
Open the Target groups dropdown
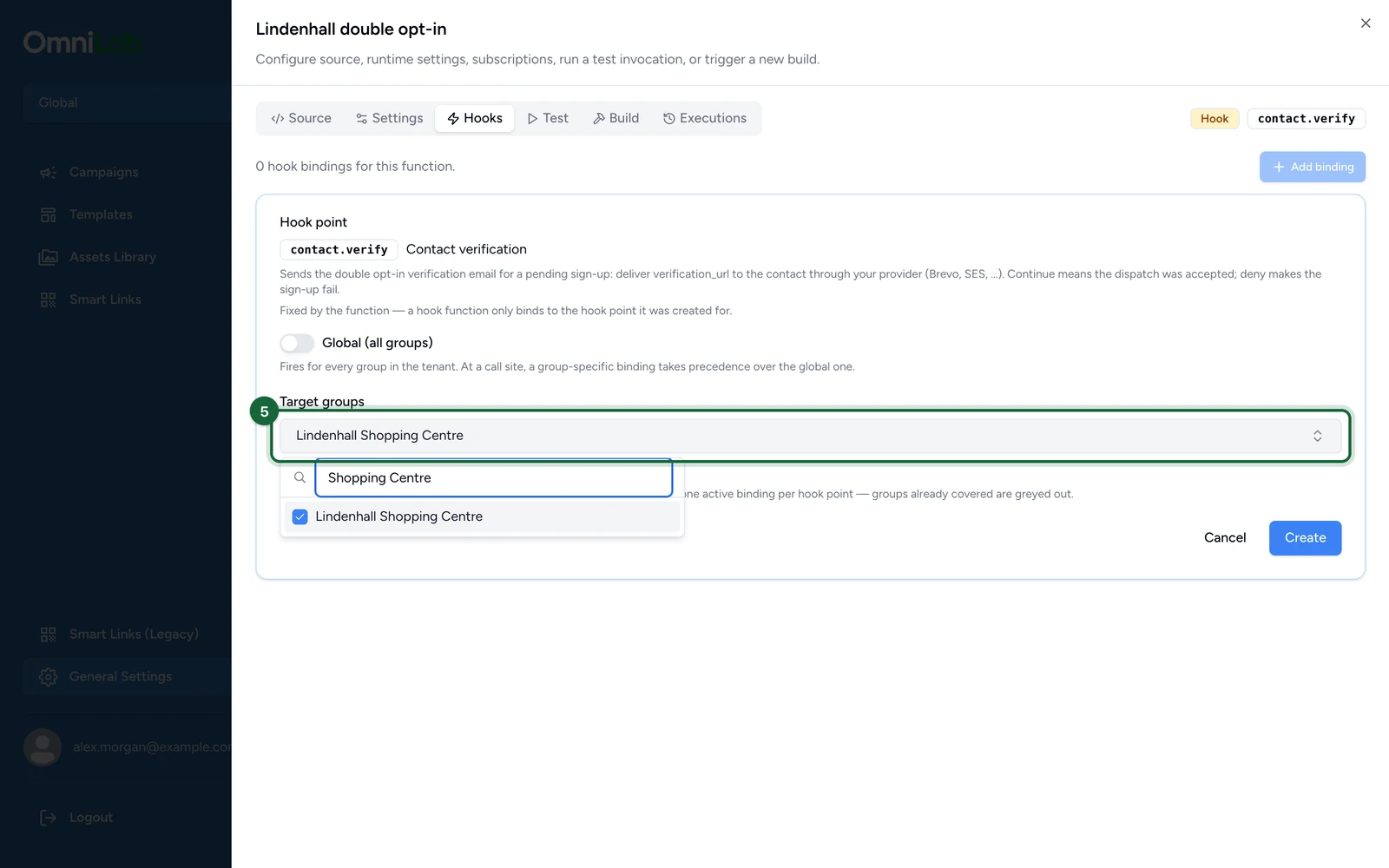tap(810, 436)
